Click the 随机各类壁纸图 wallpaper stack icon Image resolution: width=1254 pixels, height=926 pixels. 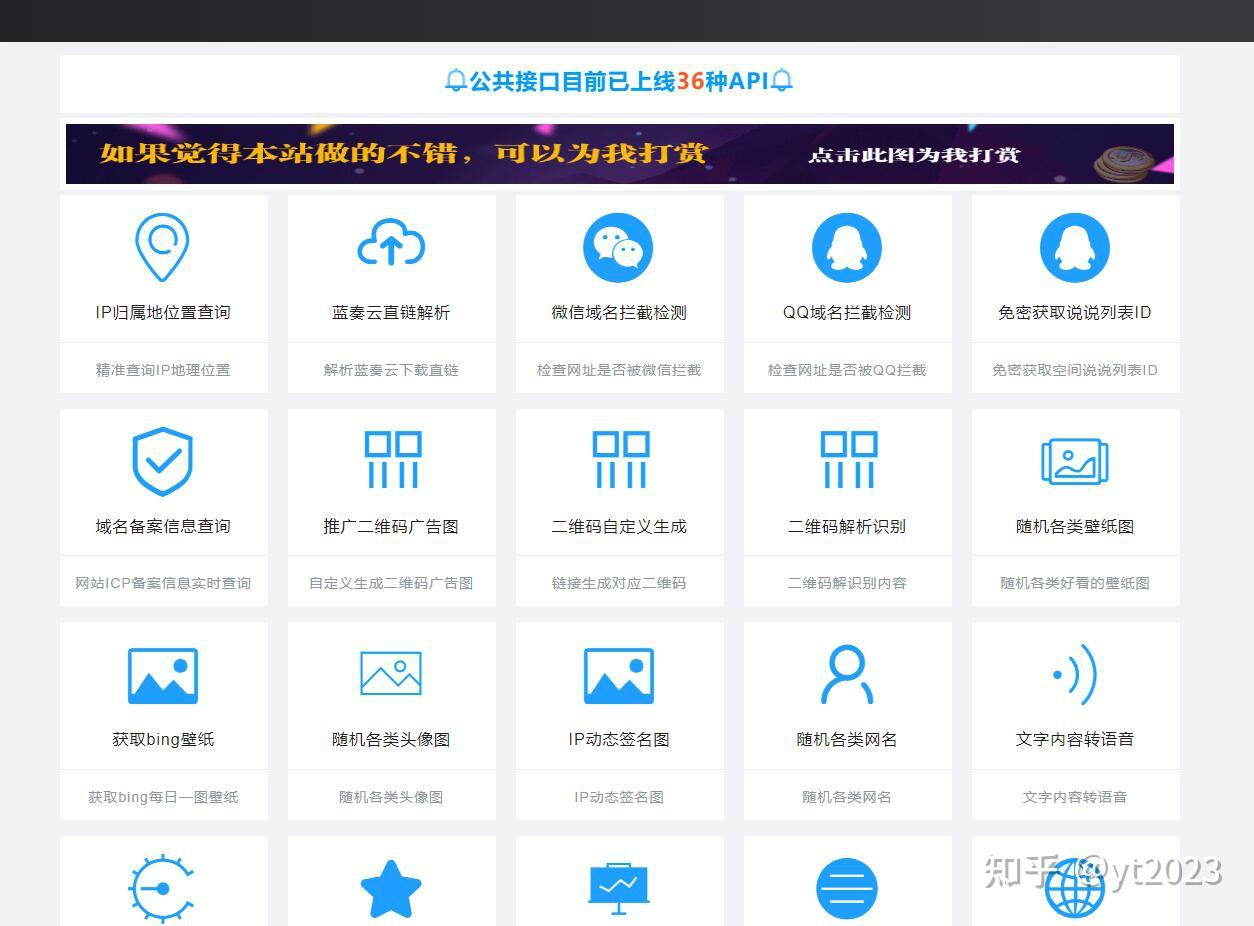(1075, 460)
